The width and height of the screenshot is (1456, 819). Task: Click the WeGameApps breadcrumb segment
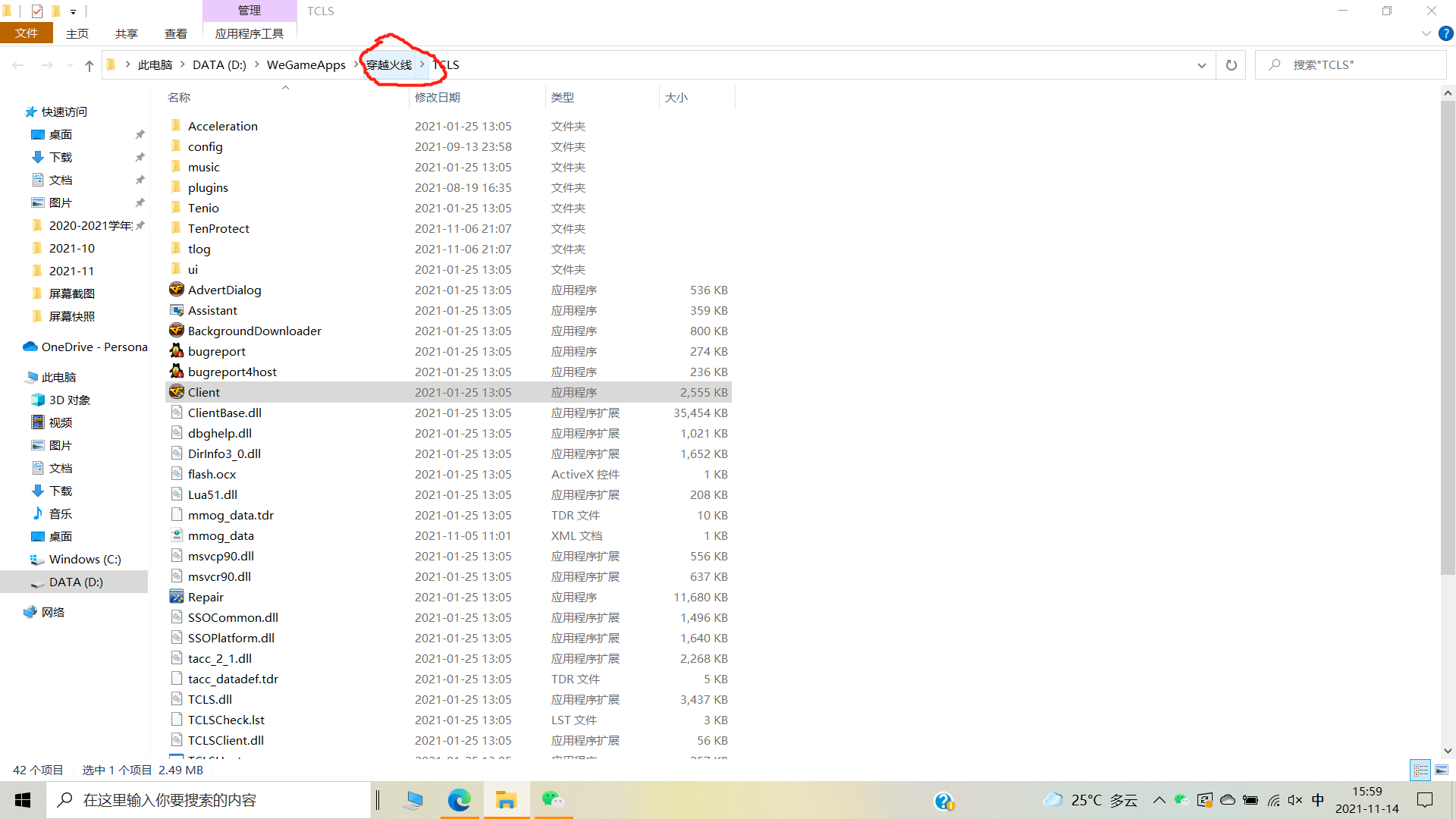coord(306,65)
